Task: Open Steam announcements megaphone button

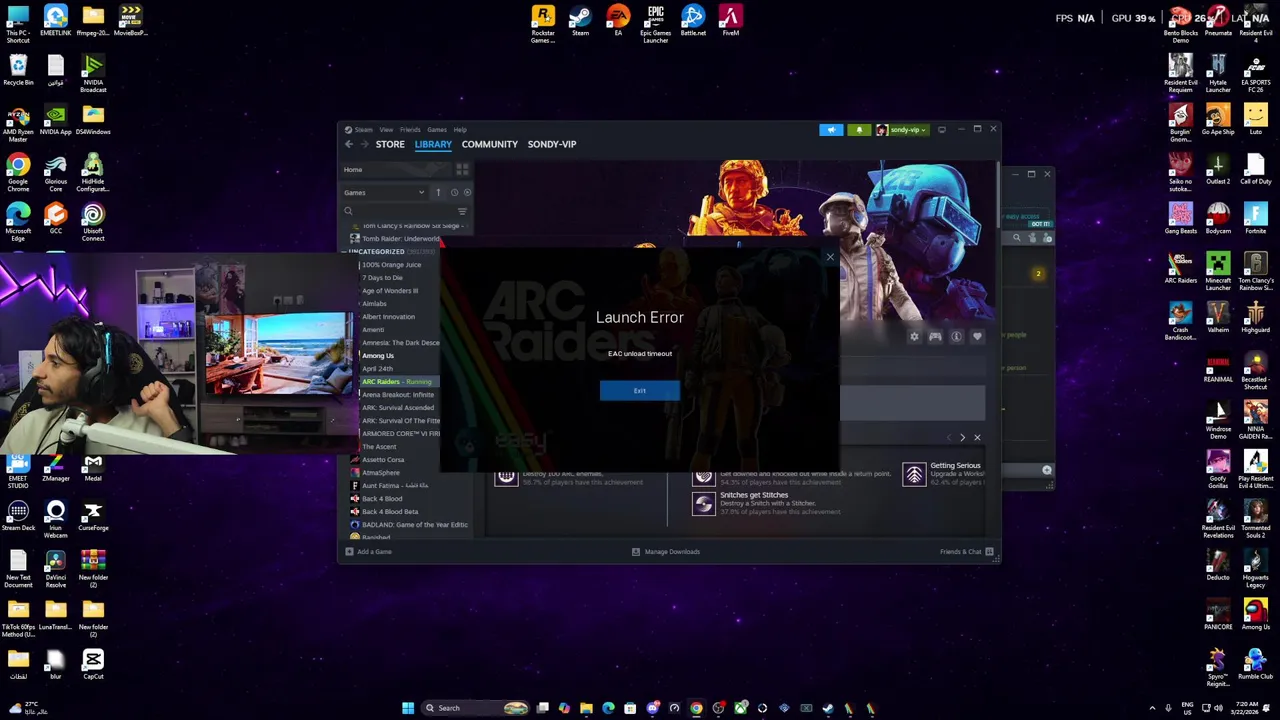Action: (x=831, y=129)
